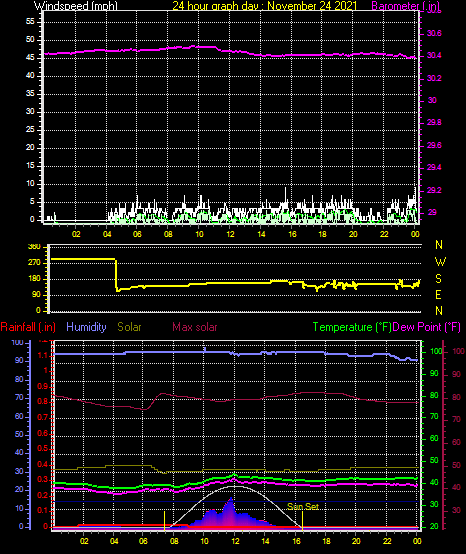Screen dimensions: 466x554
Task: Click the 270 degree wind direction label
Action: [36, 263]
